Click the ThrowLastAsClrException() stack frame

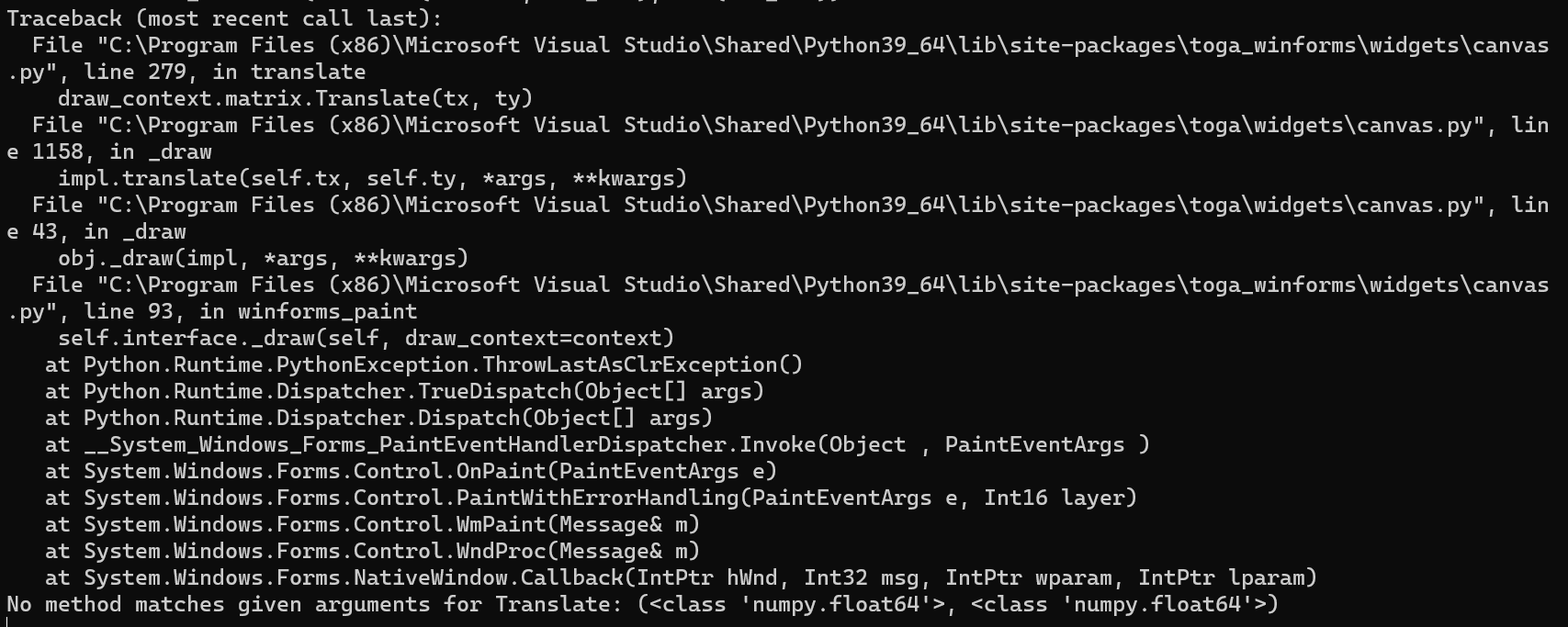pos(423,364)
